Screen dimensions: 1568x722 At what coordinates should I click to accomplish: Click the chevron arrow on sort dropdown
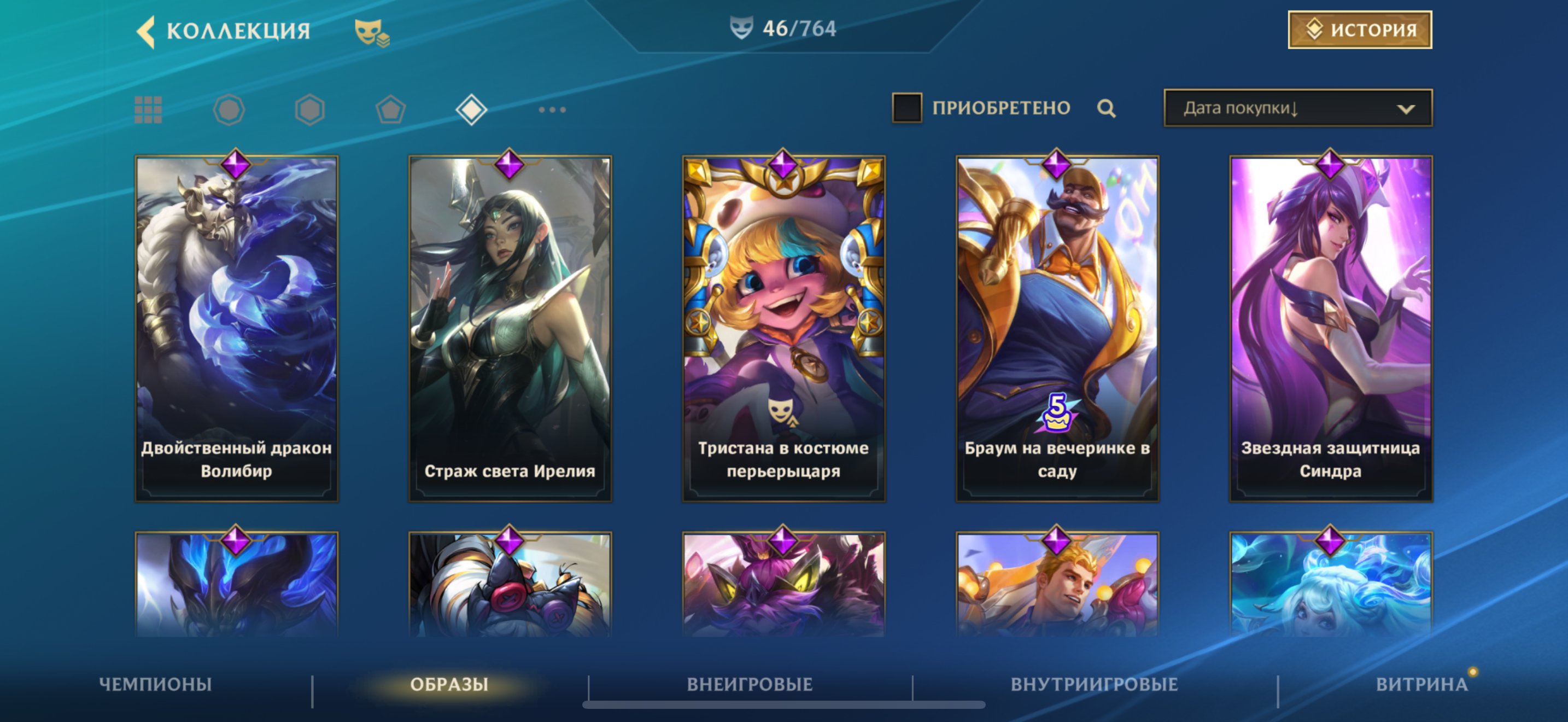coord(1406,109)
